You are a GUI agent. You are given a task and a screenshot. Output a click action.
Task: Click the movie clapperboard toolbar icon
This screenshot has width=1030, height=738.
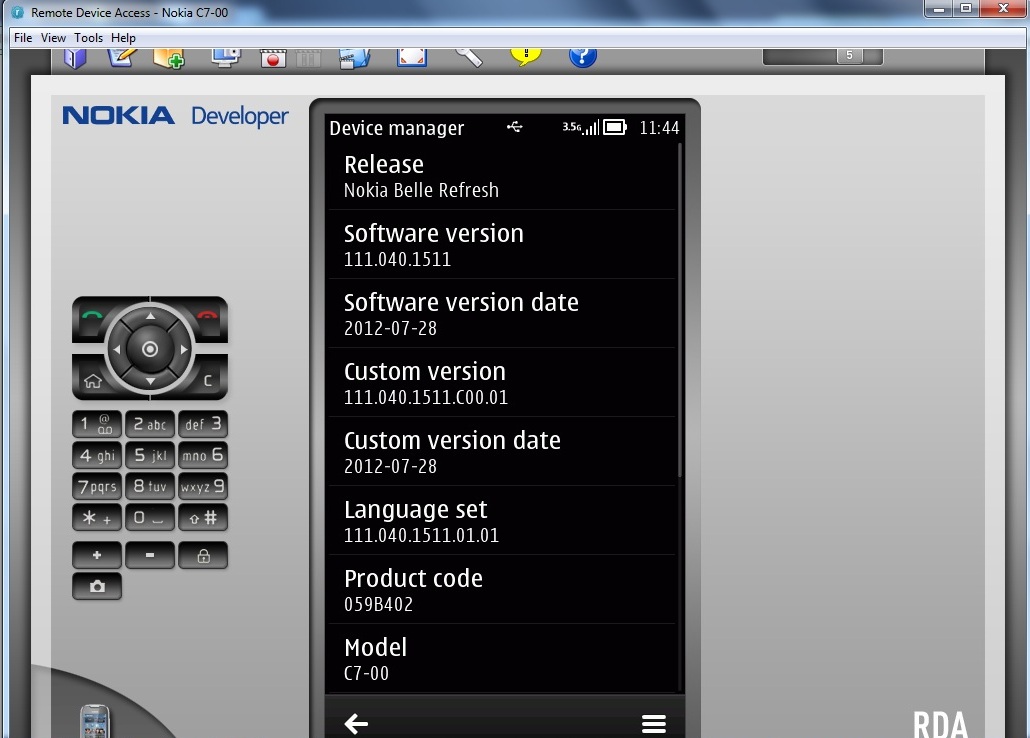[x=355, y=58]
